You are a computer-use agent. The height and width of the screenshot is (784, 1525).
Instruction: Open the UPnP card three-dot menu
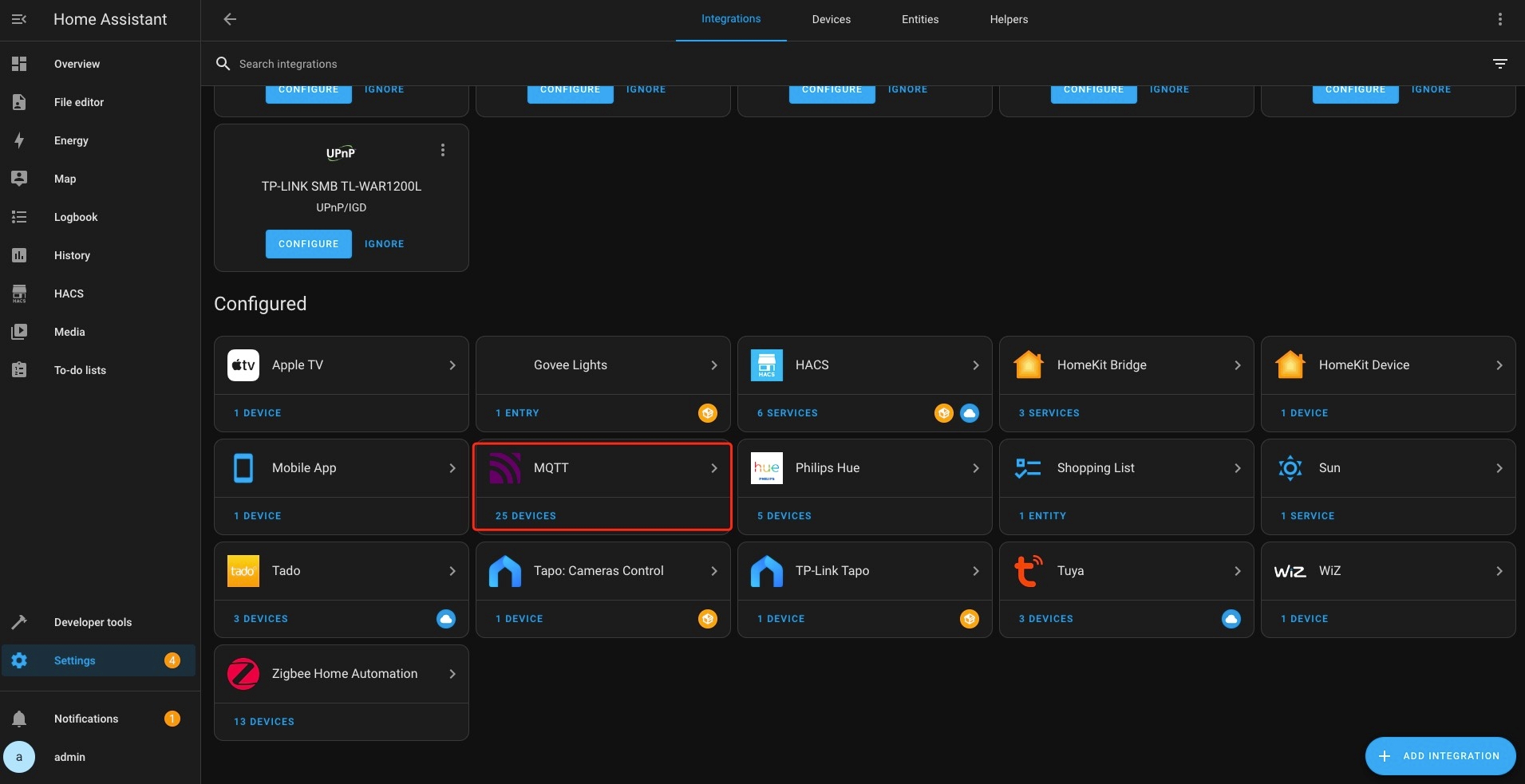[443, 150]
